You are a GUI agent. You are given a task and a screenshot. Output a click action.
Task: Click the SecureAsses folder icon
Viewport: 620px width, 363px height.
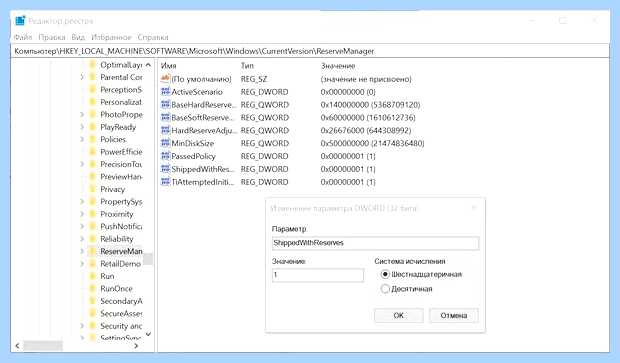92,314
